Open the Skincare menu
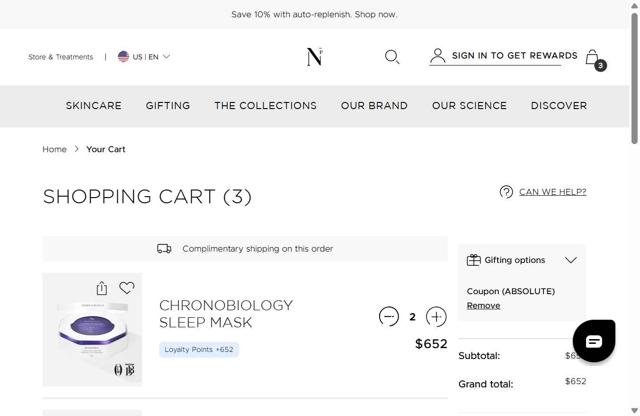Viewport: 640px width, 416px height. tap(94, 106)
